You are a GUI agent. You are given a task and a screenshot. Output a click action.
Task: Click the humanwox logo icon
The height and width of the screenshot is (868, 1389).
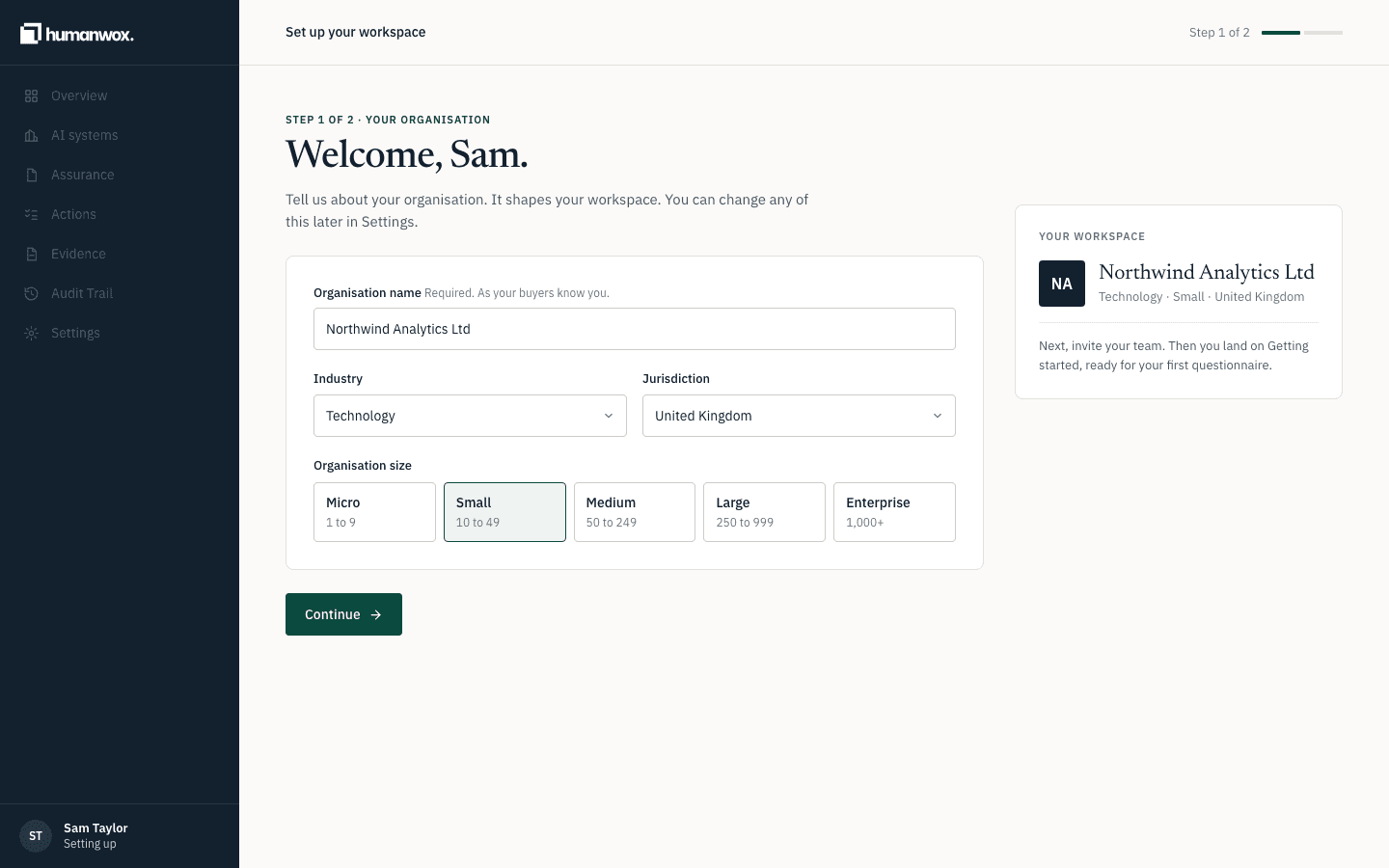pos(31,34)
